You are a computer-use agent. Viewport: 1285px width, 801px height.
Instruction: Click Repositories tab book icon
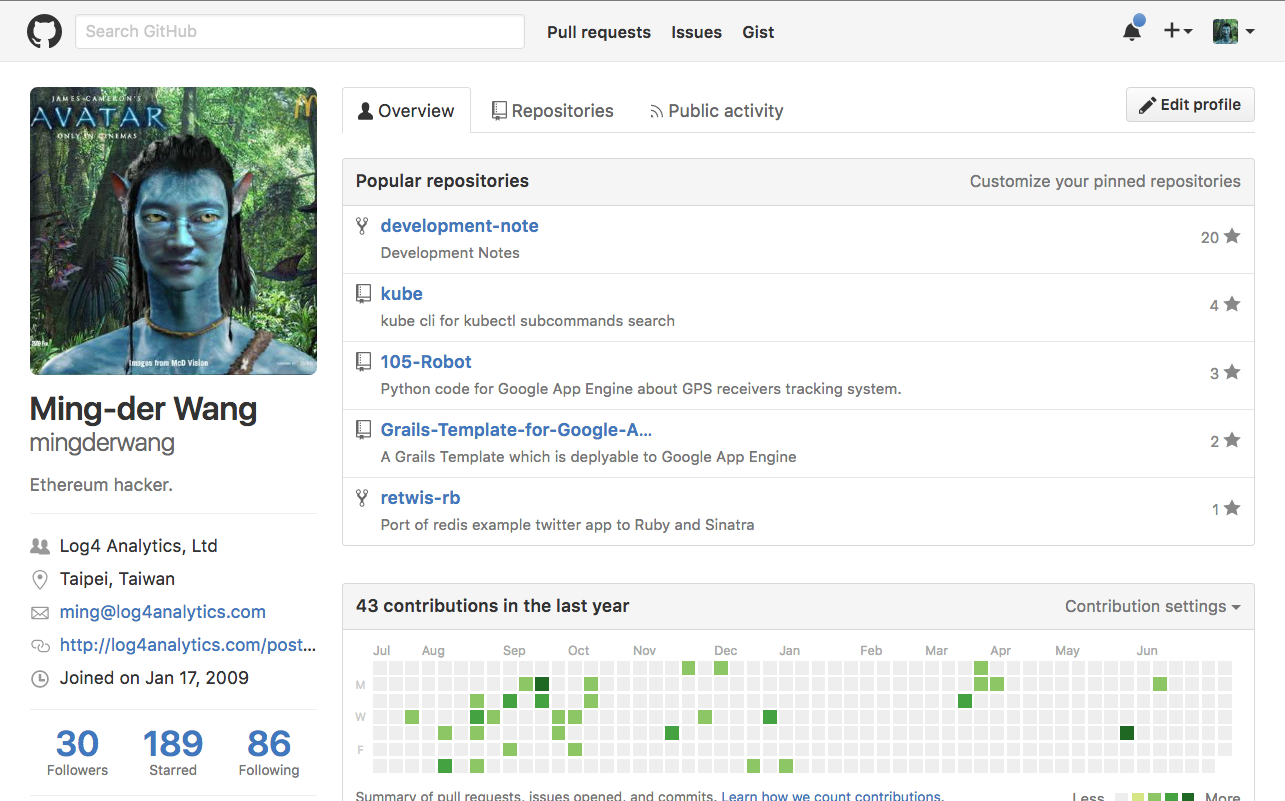(499, 111)
